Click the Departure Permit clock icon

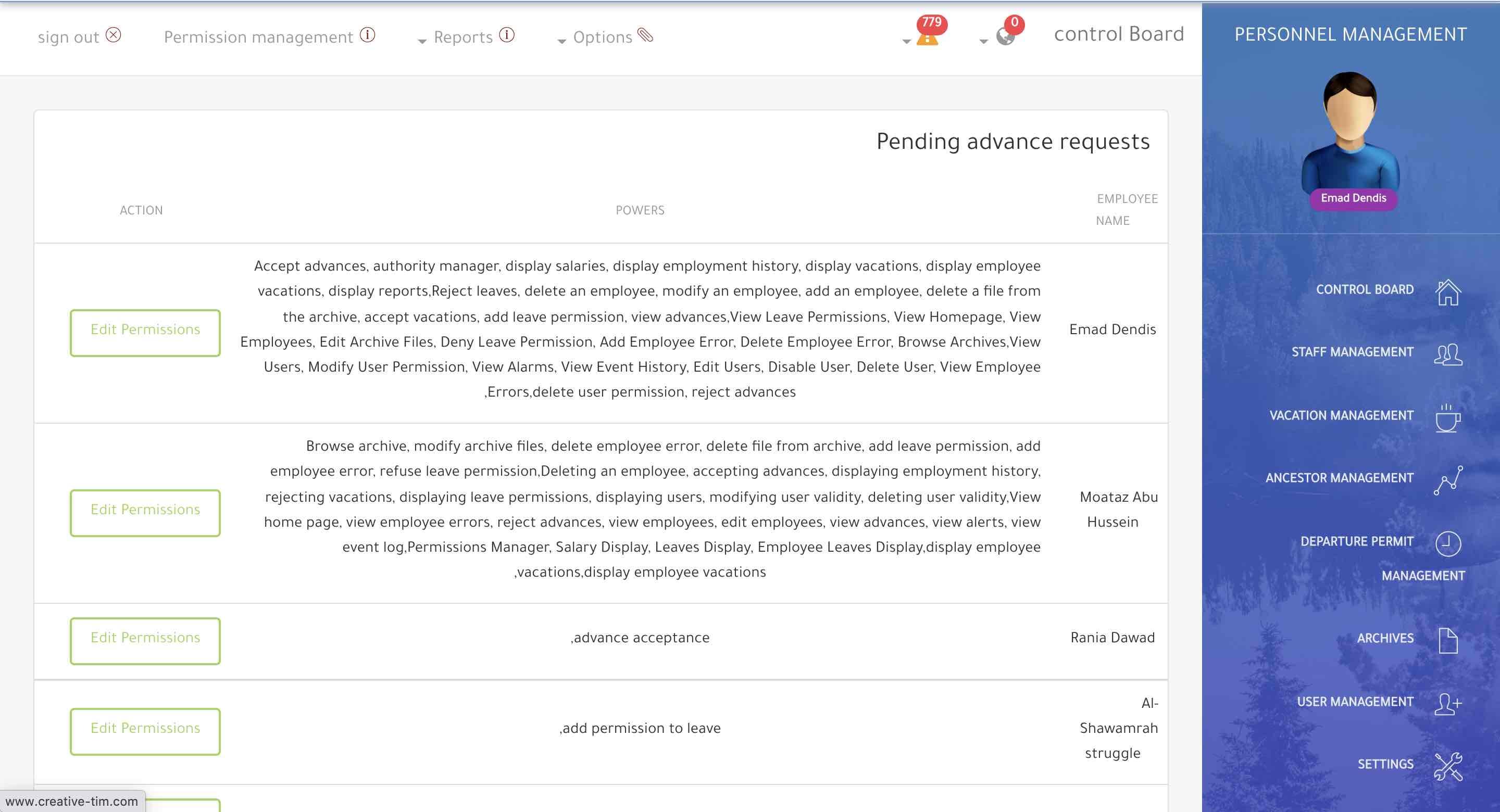[1447, 543]
